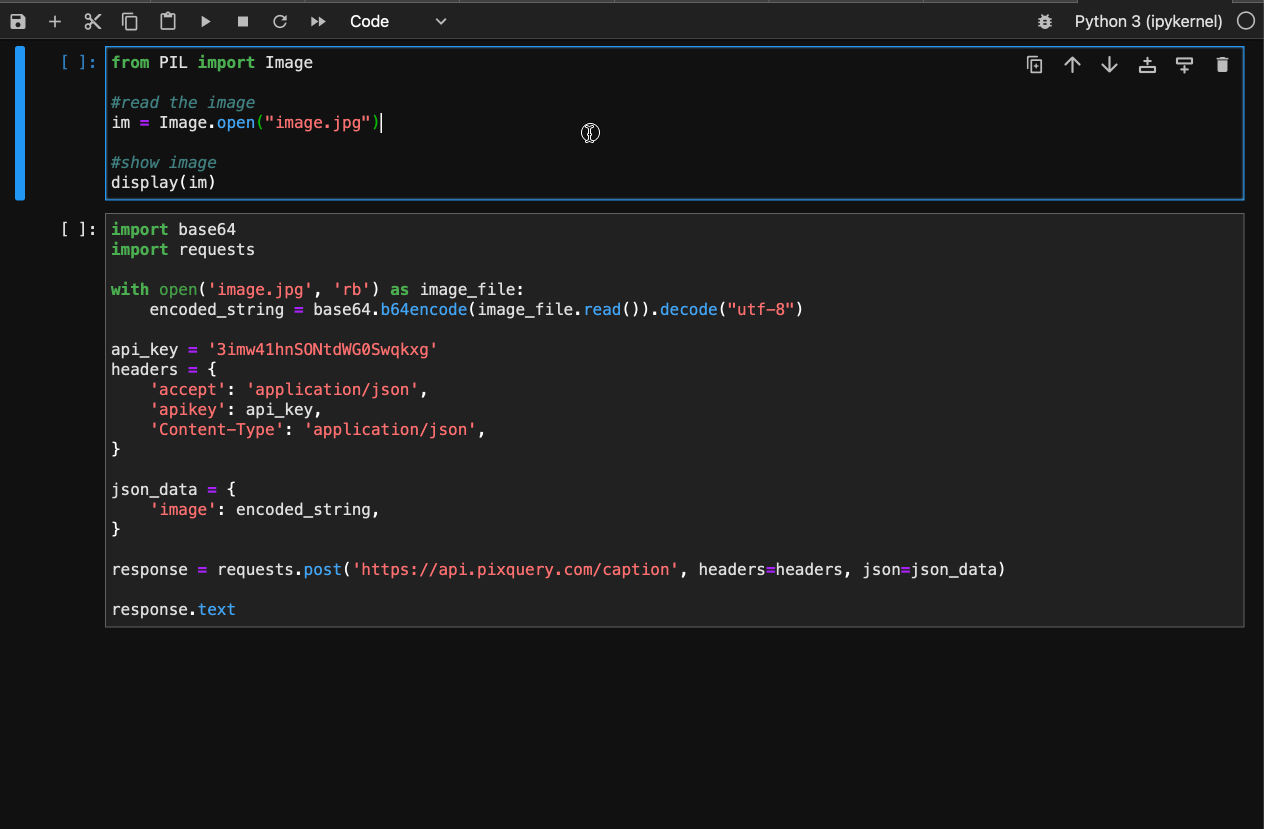Image resolution: width=1264 pixels, height=829 pixels.
Task: Run the selected cell
Action: 206,21
